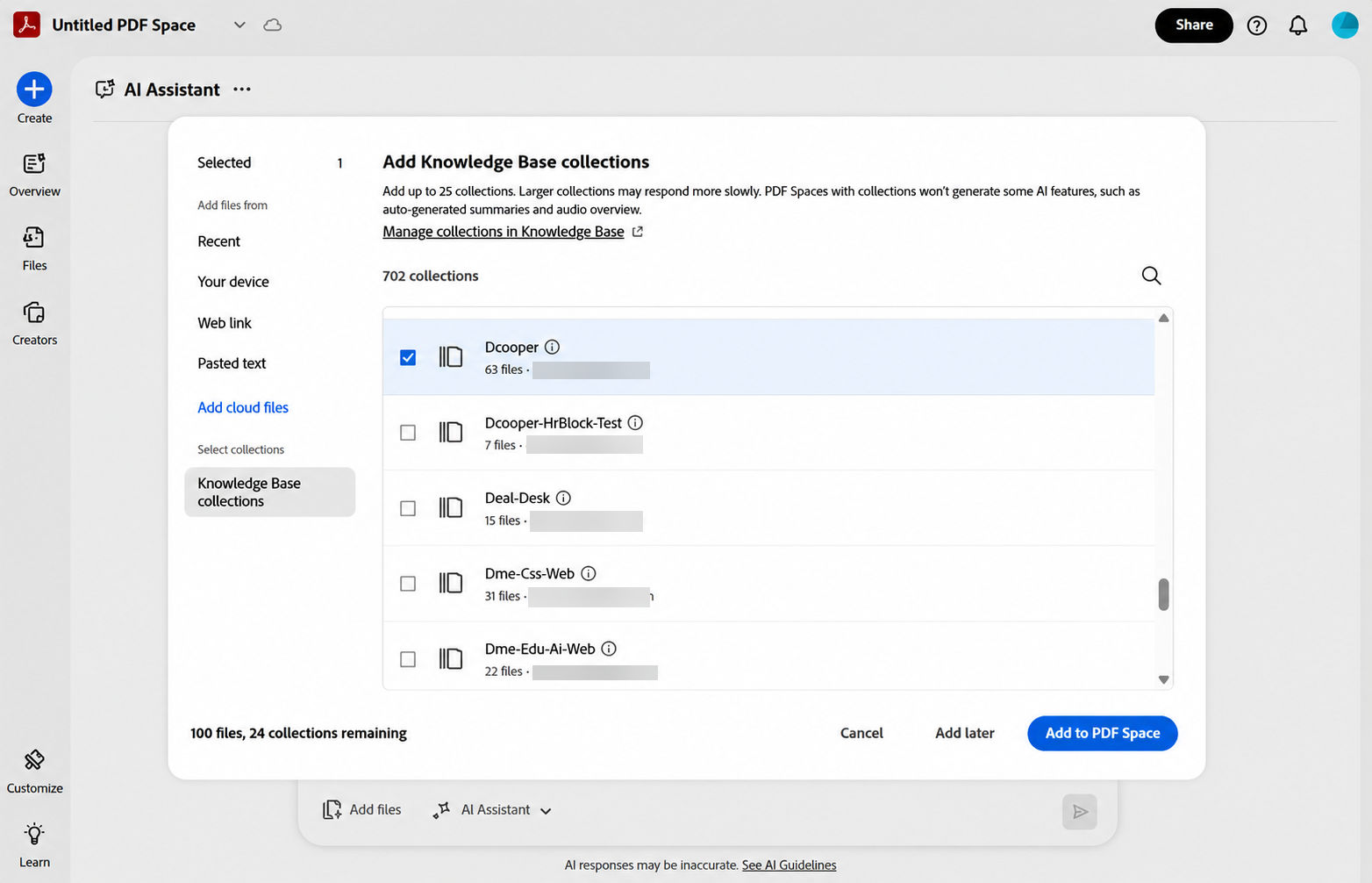
Task: Click the Dcooper-HrBlock-Test collection book icon
Action: click(x=451, y=432)
